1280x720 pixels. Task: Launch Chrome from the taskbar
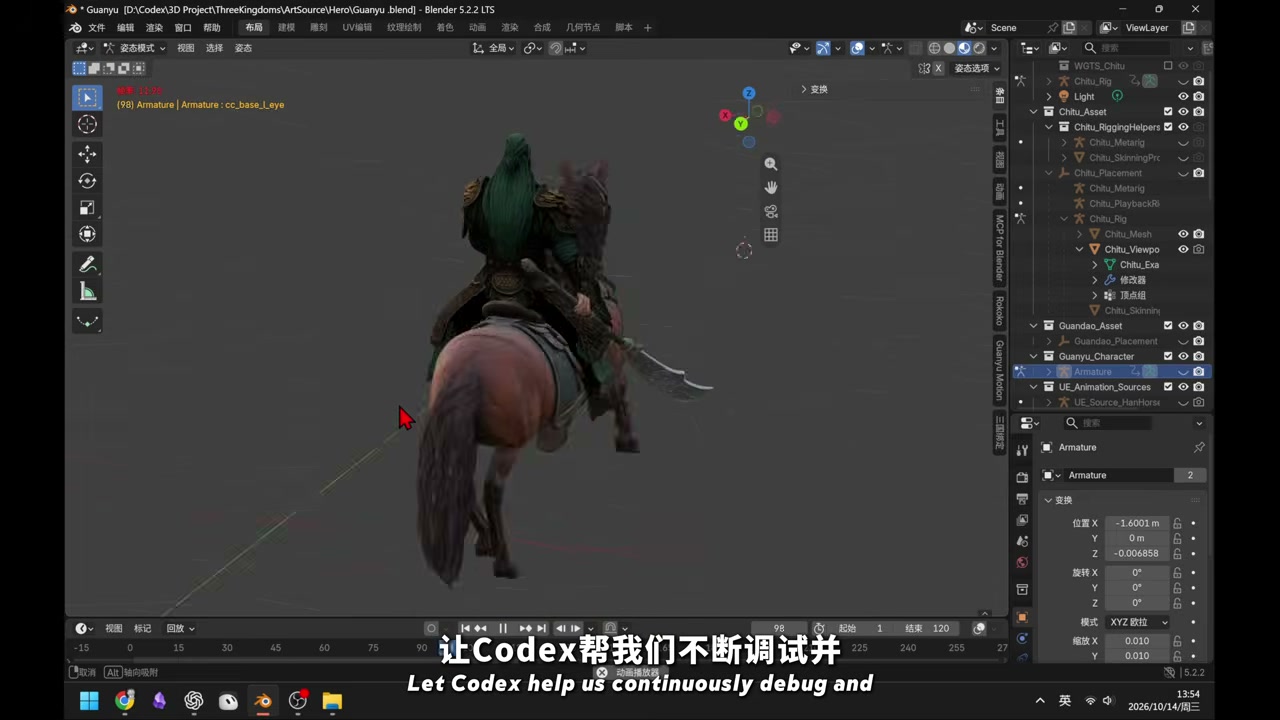click(x=124, y=701)
